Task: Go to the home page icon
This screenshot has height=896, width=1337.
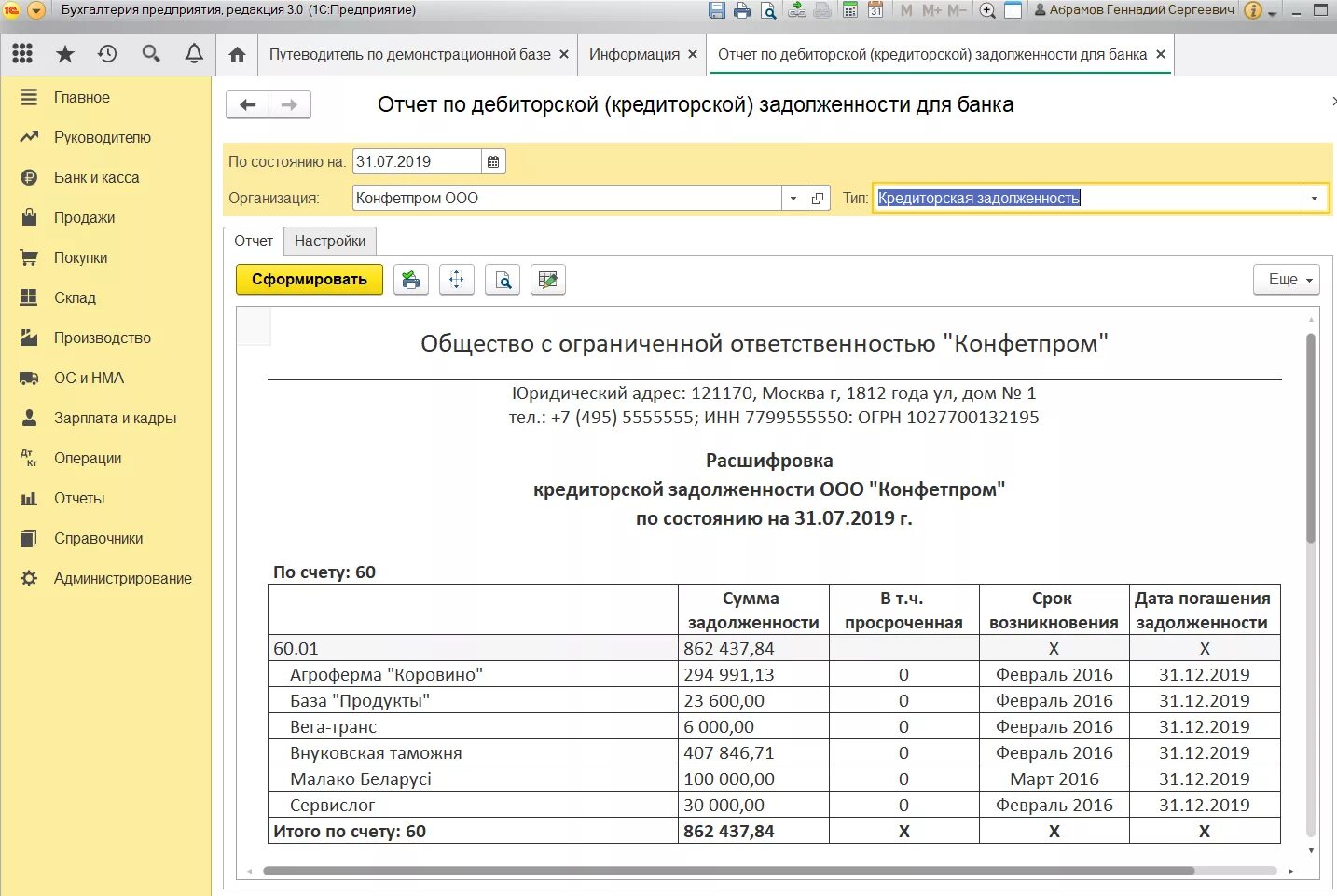Action: [237, 54]
